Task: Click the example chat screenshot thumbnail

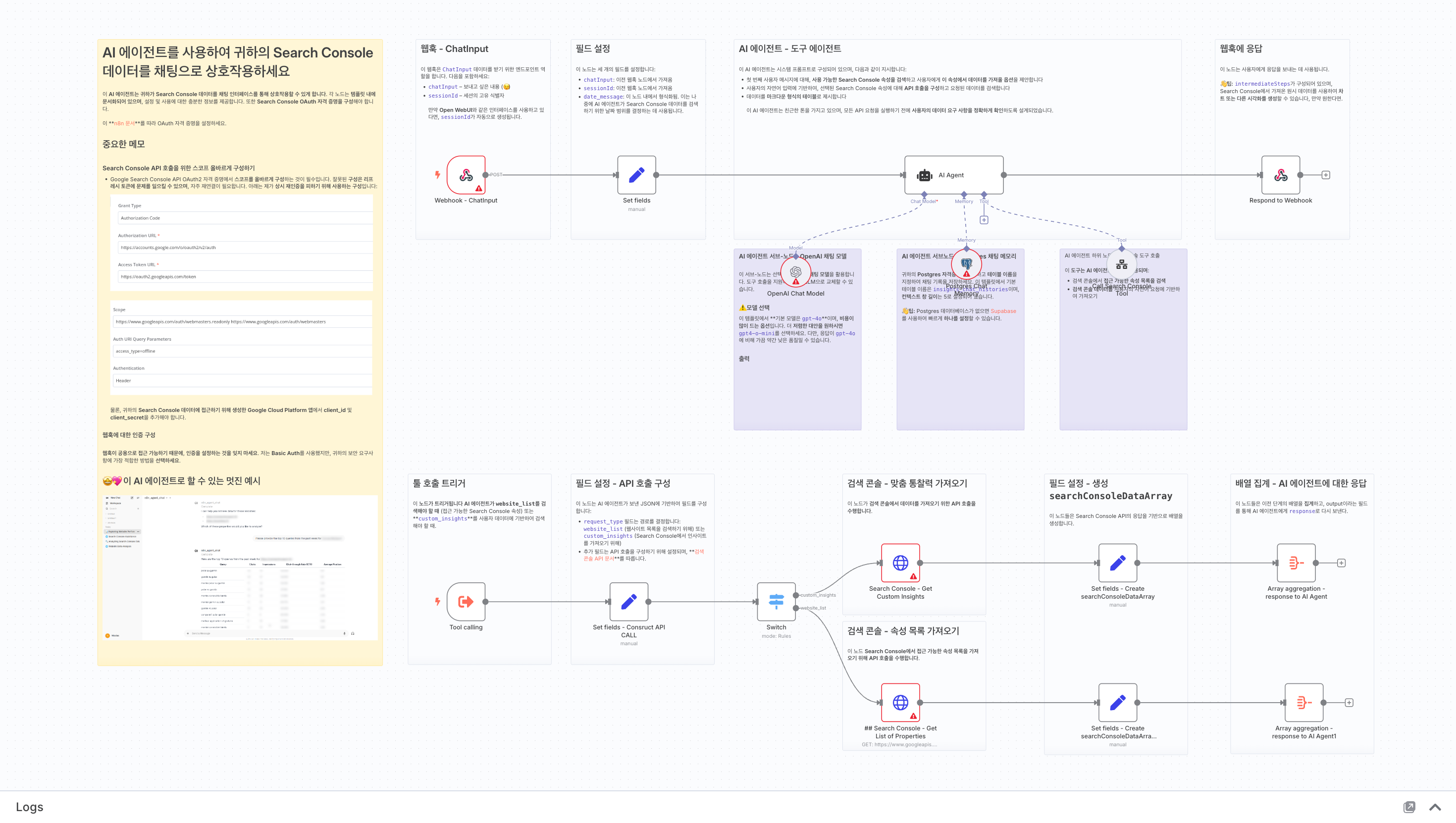Action: click(x=240, y=567)
